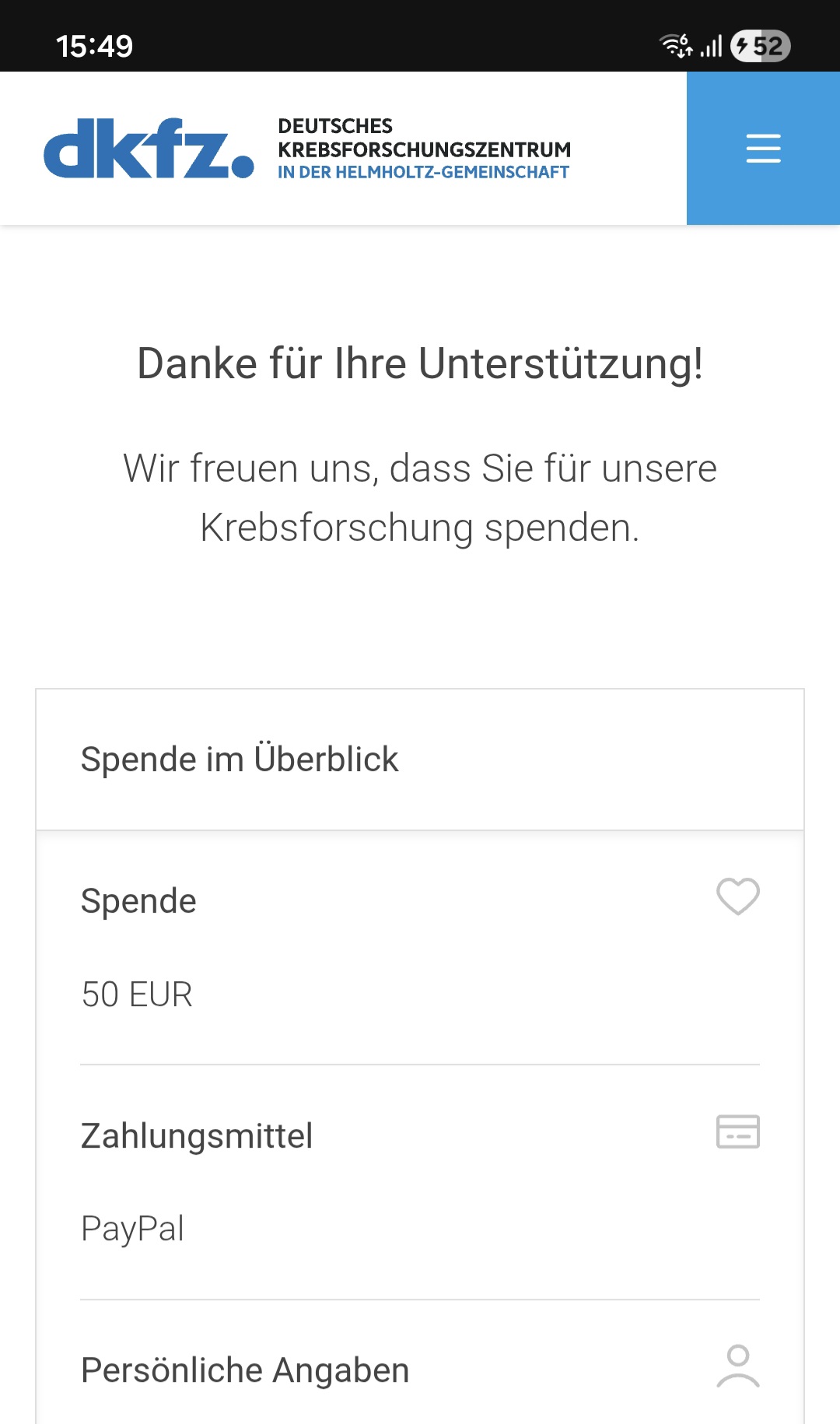The height and width of the screenshot is (1424, 840).
Task: Tap the 'Danke für Ihre Unterstützung!' heading
Action: 420,363
